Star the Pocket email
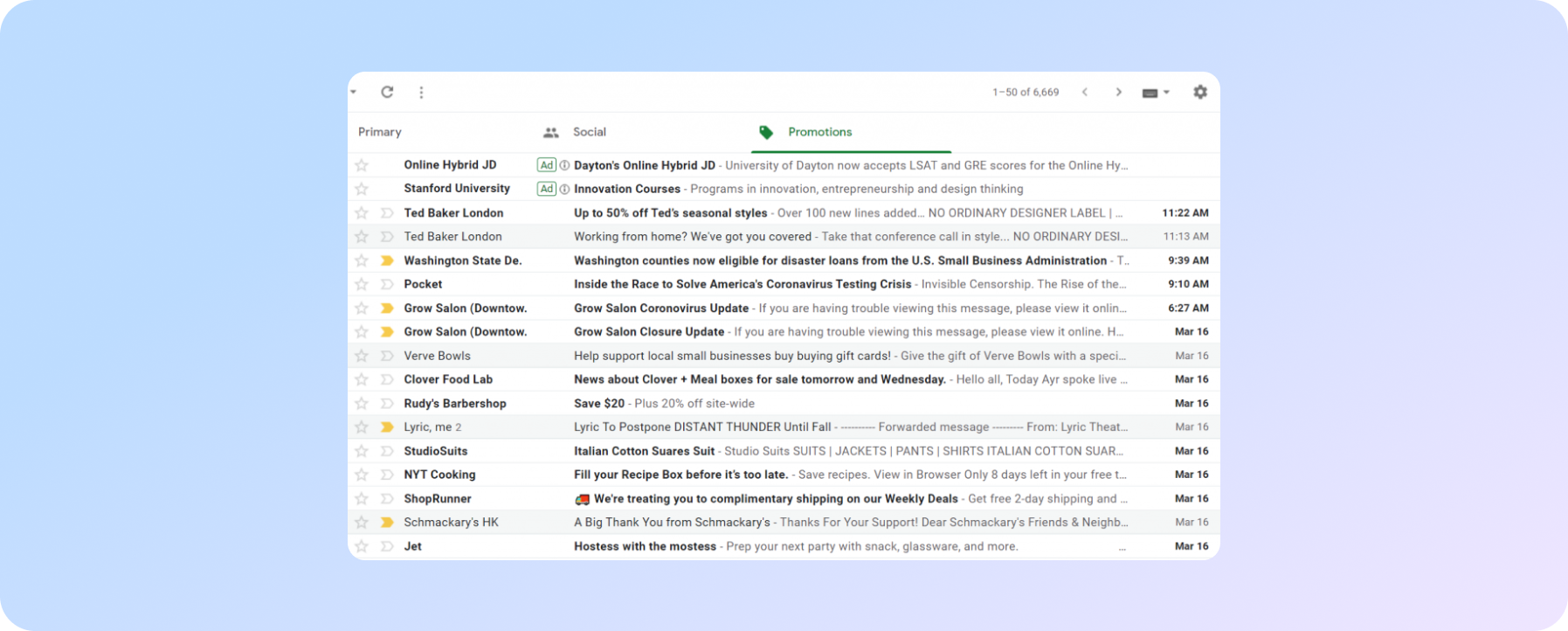The height and width of the screenshot is (631, 1568). pos(362,284)
